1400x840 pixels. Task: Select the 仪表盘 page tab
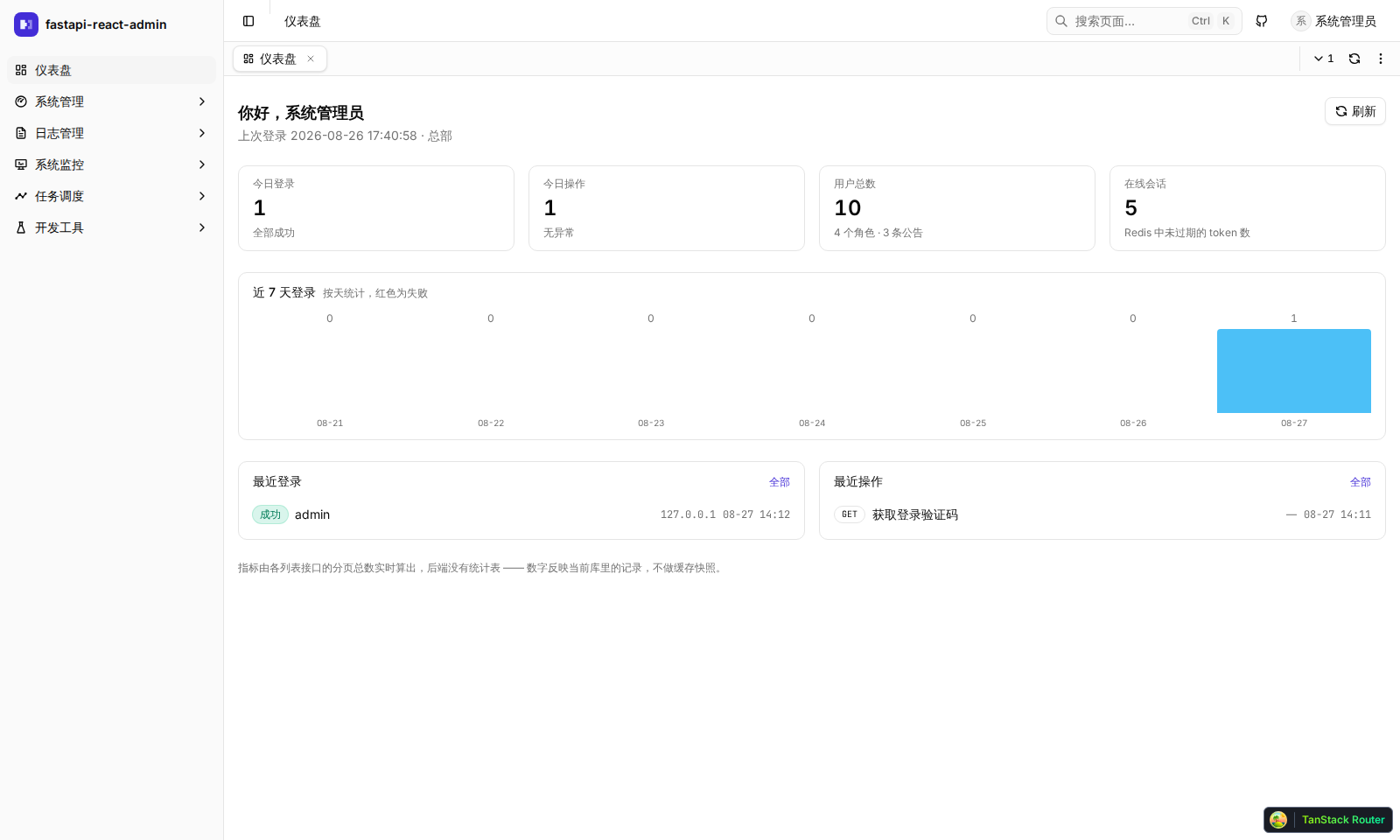279,59
